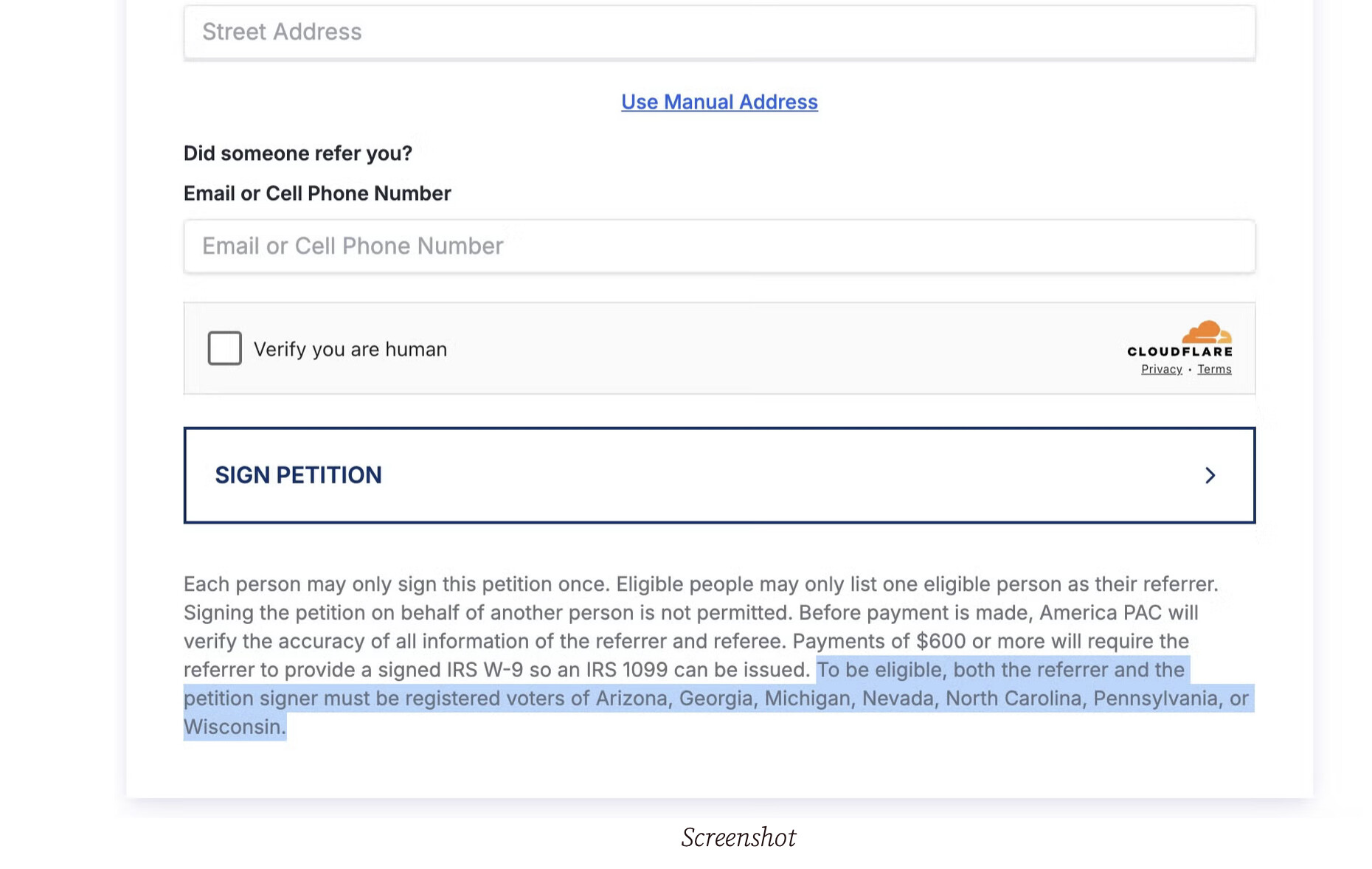The height and width of the screenshot is (869, 1372).
Task: Click the orange Cloudflare cloud logo
Action: (1207, 331)
